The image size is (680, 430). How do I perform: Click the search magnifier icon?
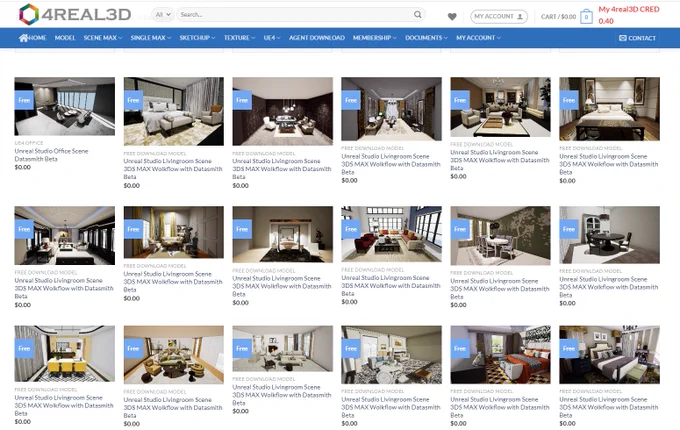(x=417, y=14)
